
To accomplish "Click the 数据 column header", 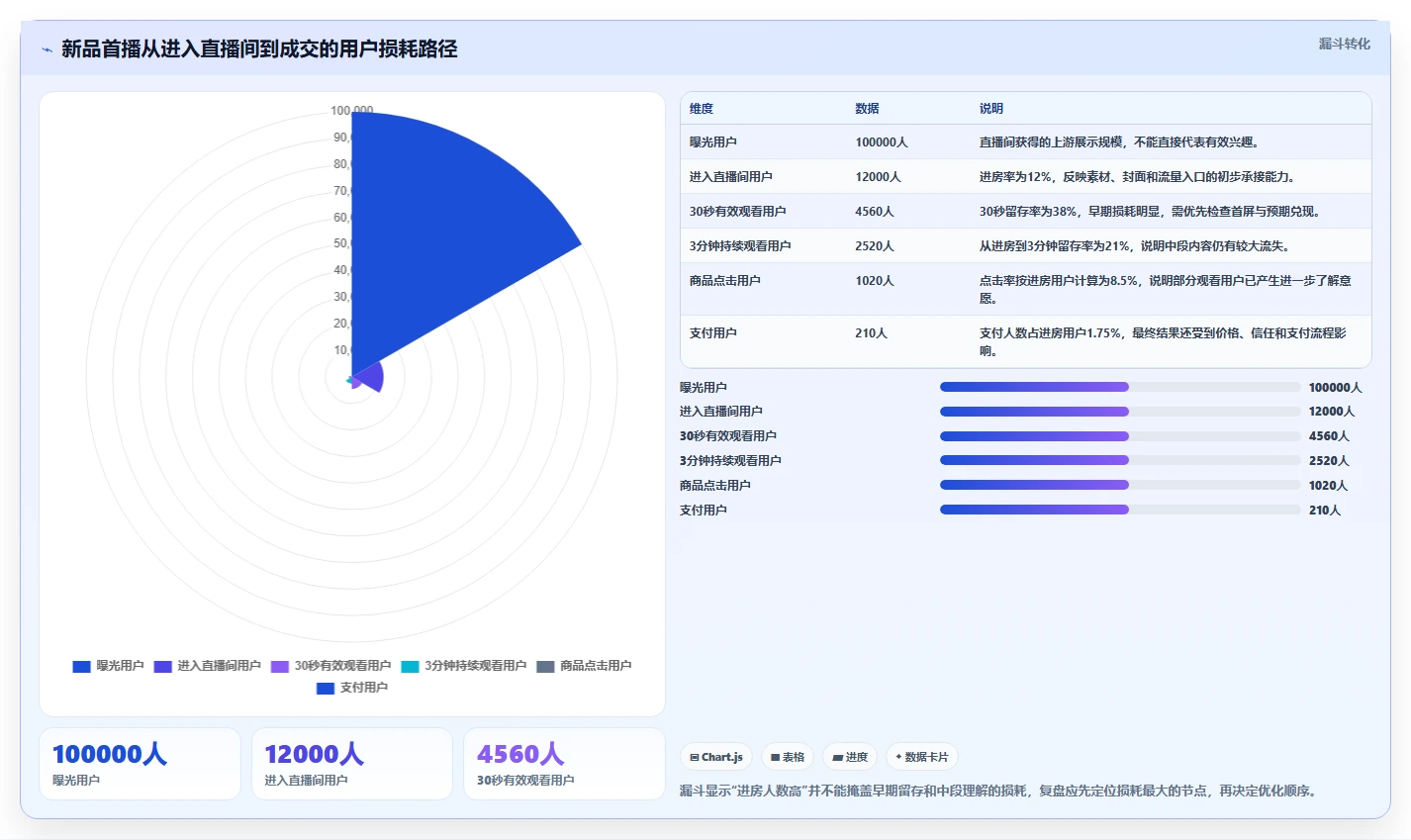I will tap(868, 109).
